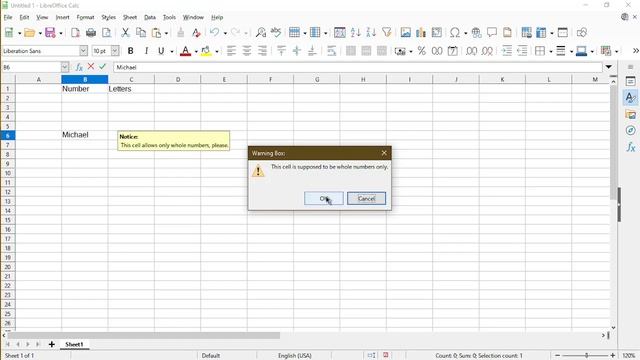Click the zoom slider handle
The width and height of the screenshot is (640, 360).
pyautogui.click(x=587, y=356)
